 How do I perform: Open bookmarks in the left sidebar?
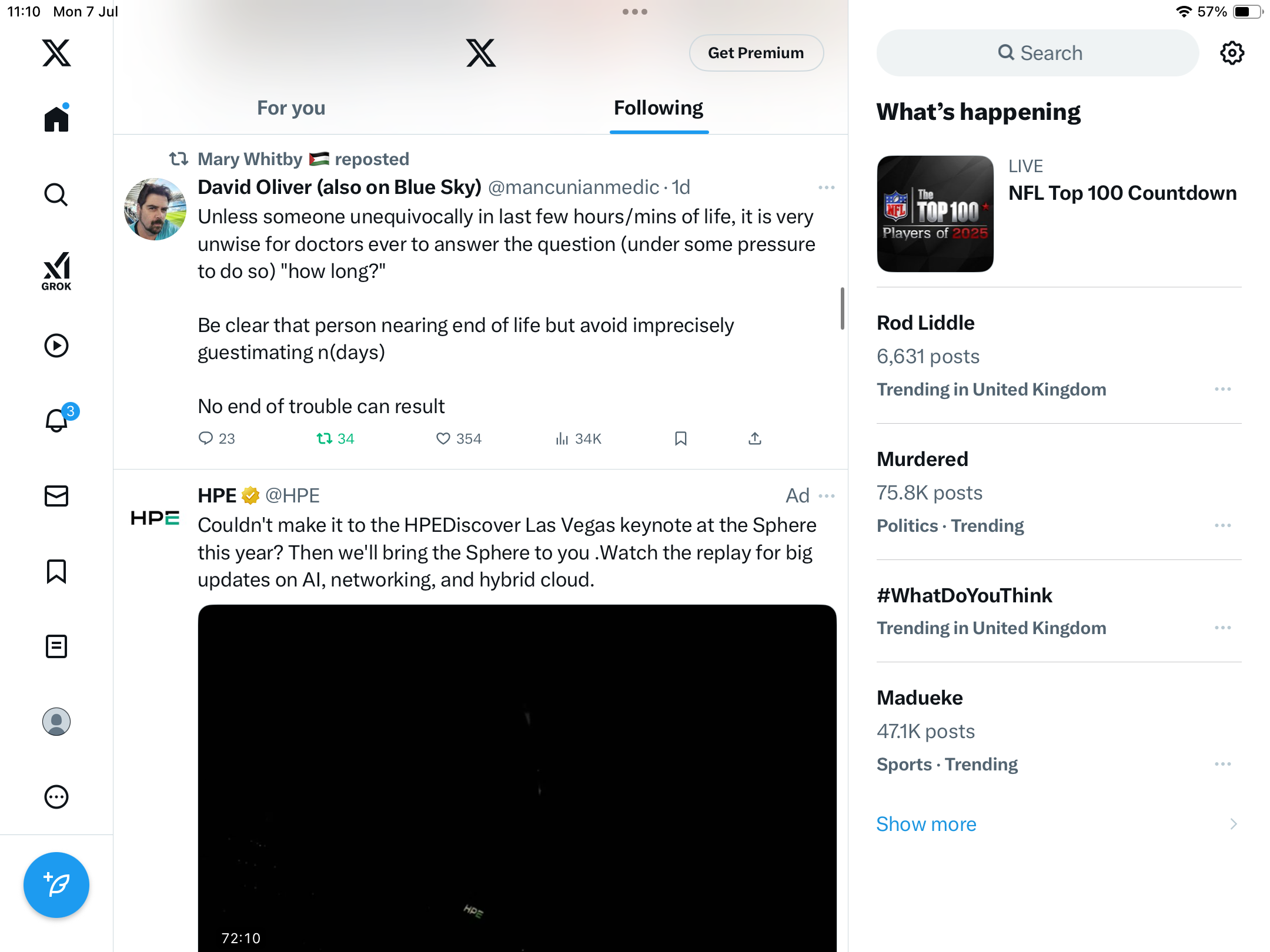pos(56,571)
